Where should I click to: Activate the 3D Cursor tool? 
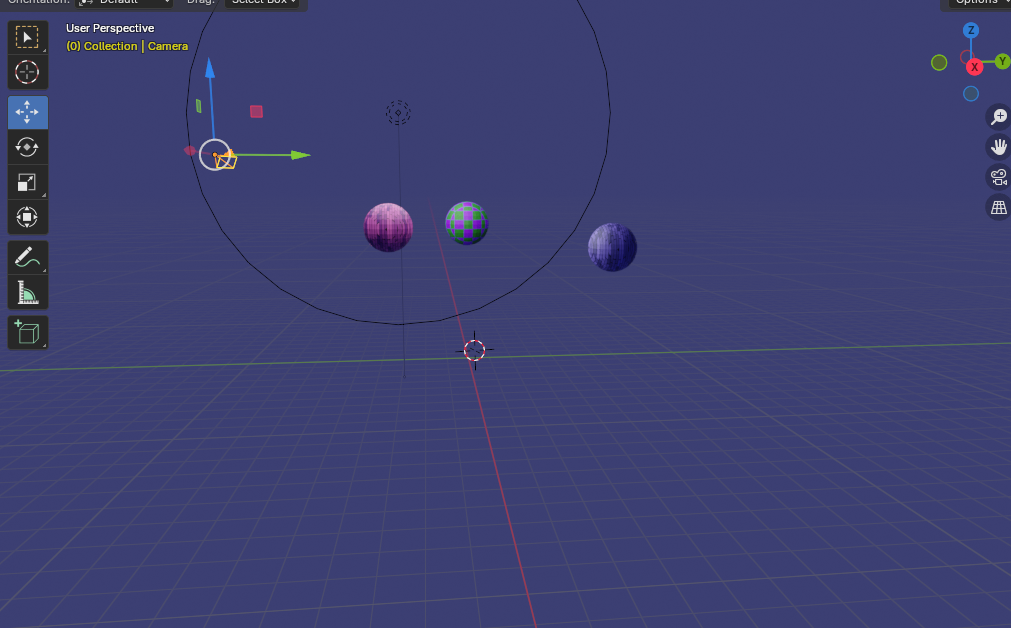[x=28, y=72]
